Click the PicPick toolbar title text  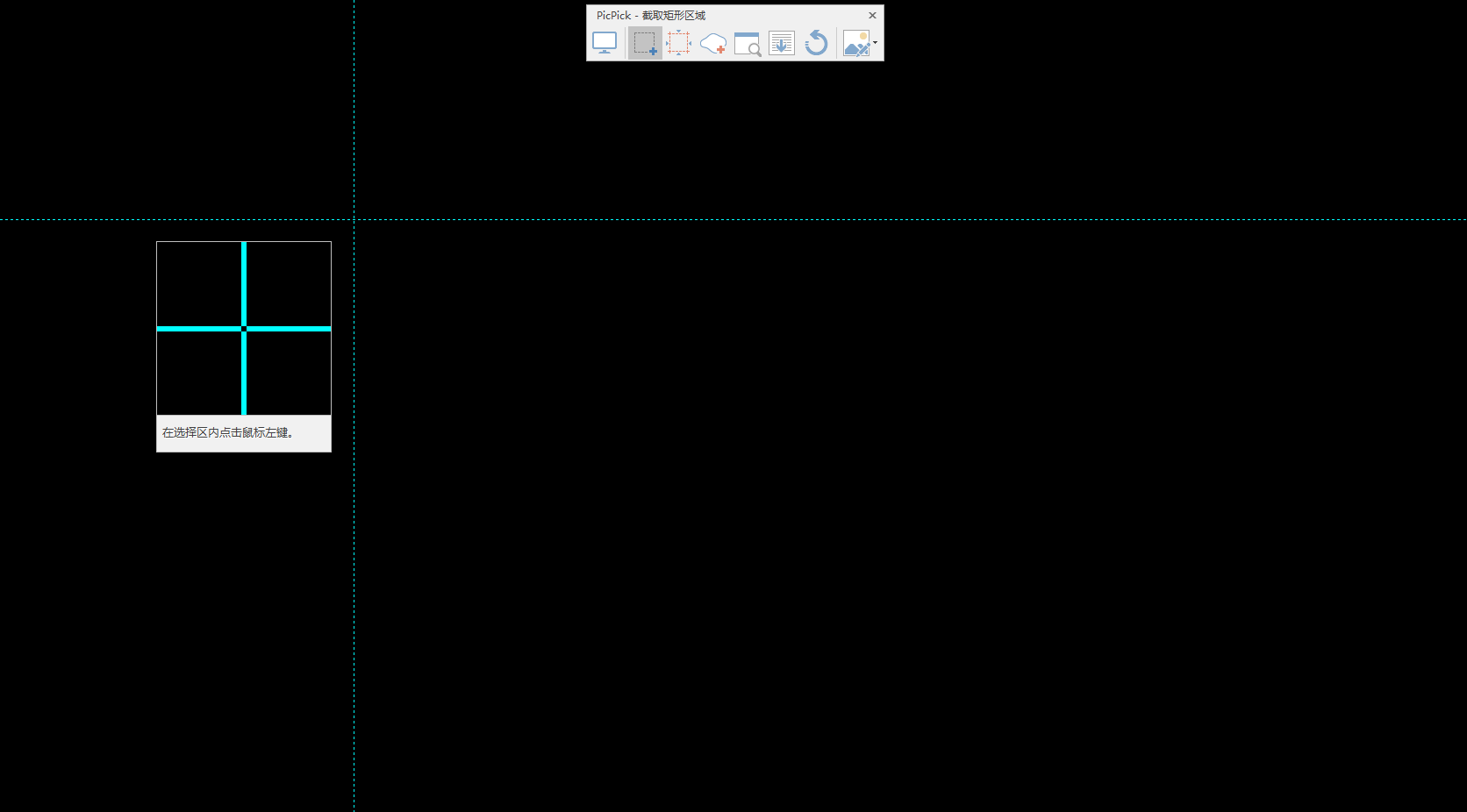click(x=650, y=15)
